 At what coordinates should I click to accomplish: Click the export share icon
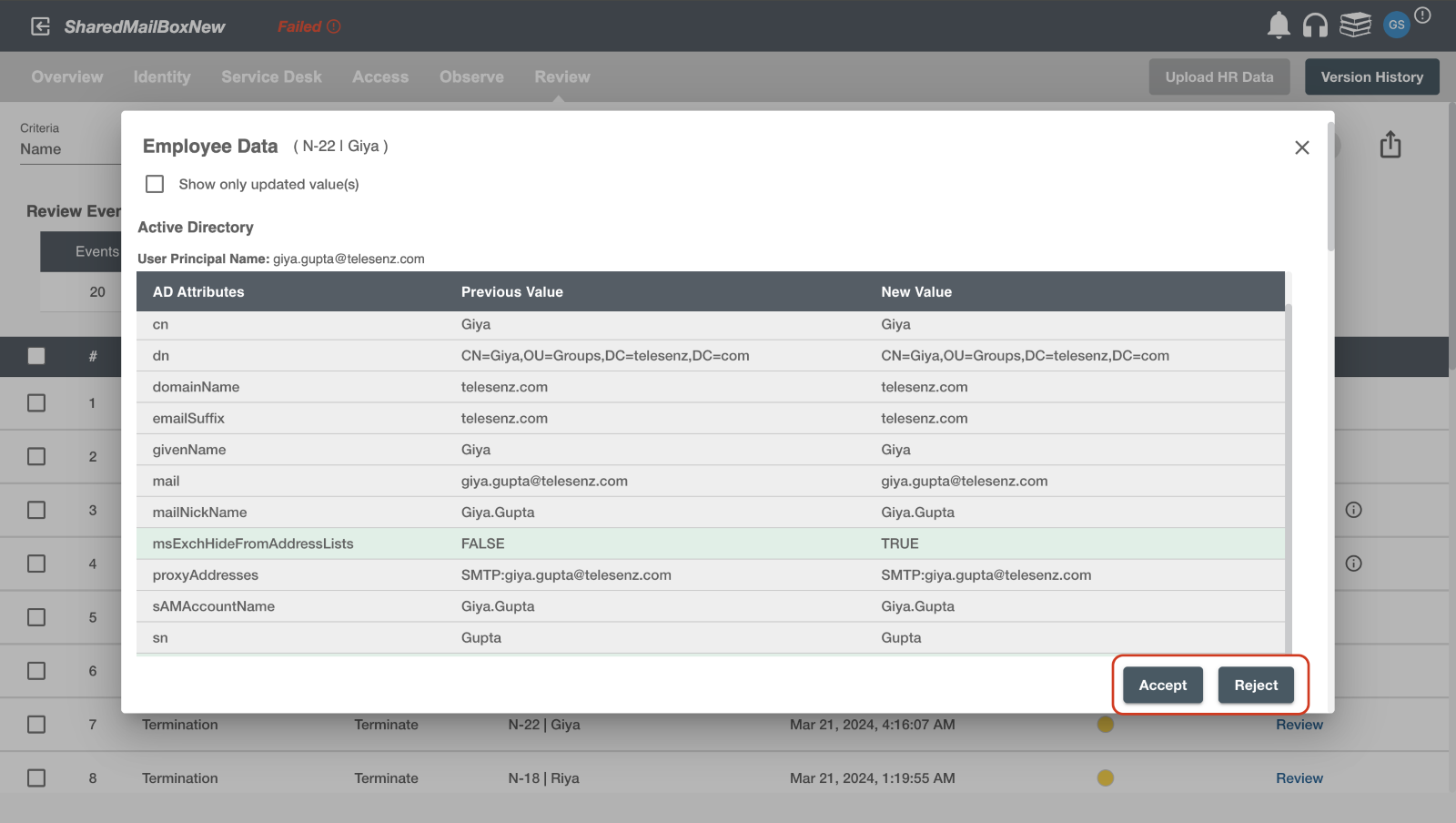pyautogui.click(x=1390, y=145)
